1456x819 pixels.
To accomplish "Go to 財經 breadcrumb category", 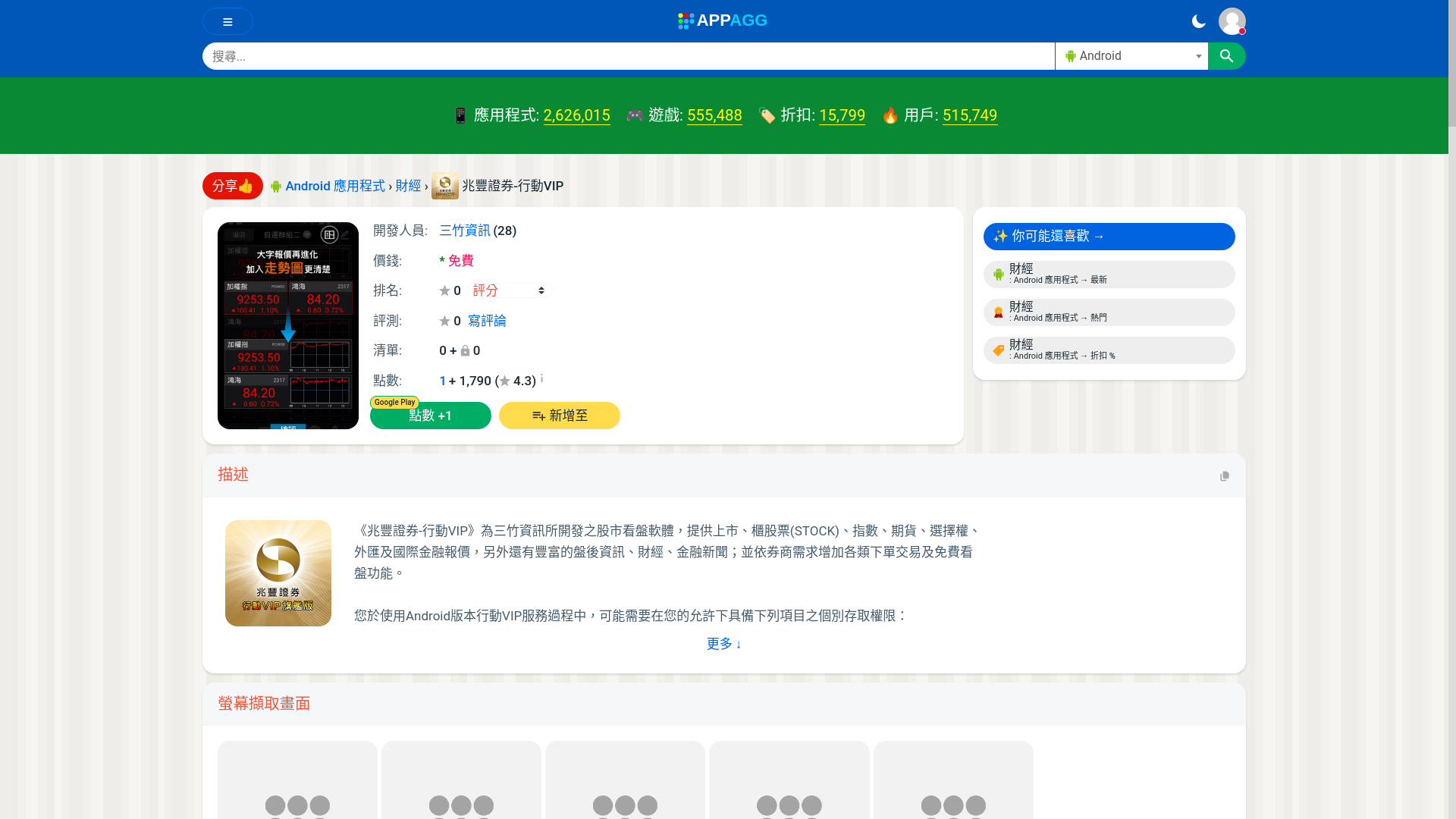I will click(x=408, y=186).
